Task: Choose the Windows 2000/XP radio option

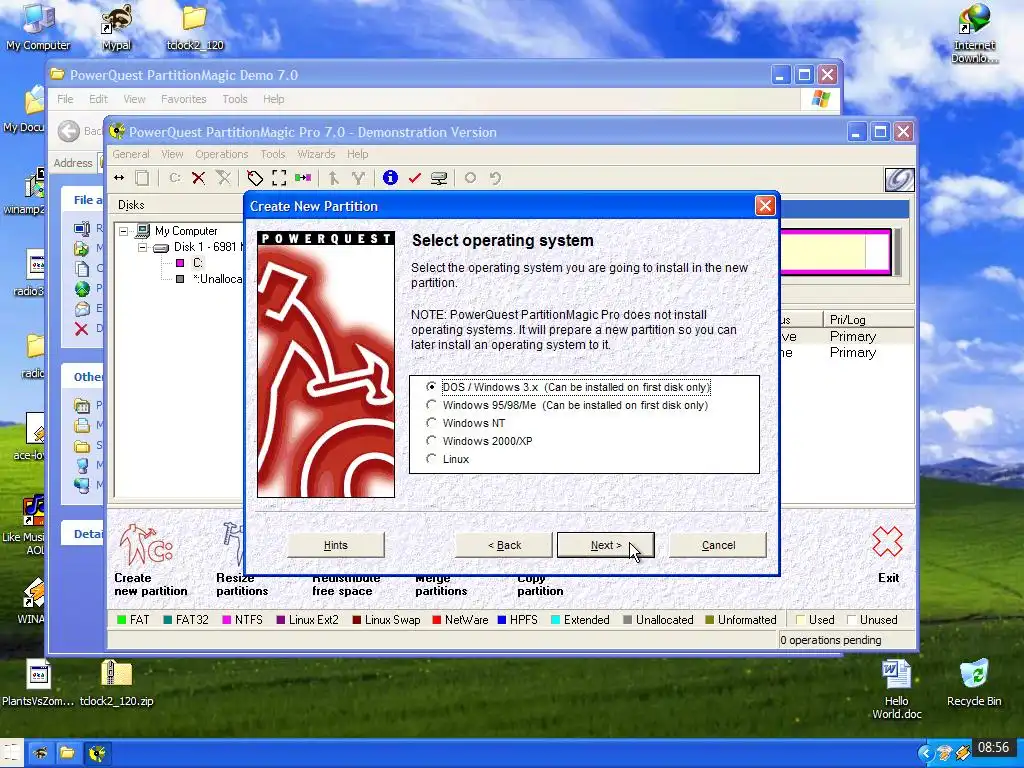Action: click(x=431, y=441)
